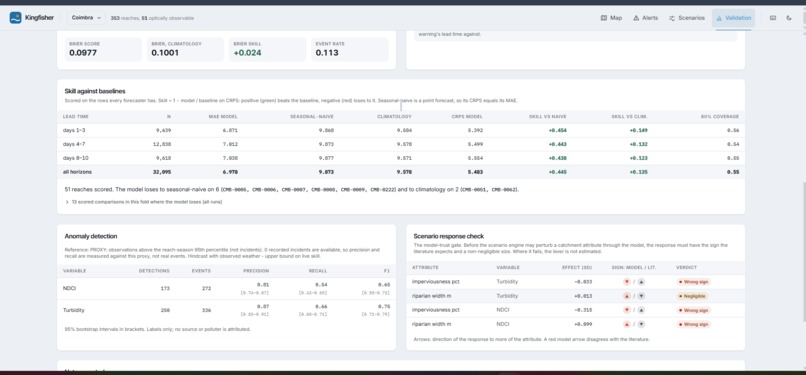Click the grey literature arrow for imperviousness Turbidity row
This screenshot has height=375, width=806.
(x=642, y=282)
